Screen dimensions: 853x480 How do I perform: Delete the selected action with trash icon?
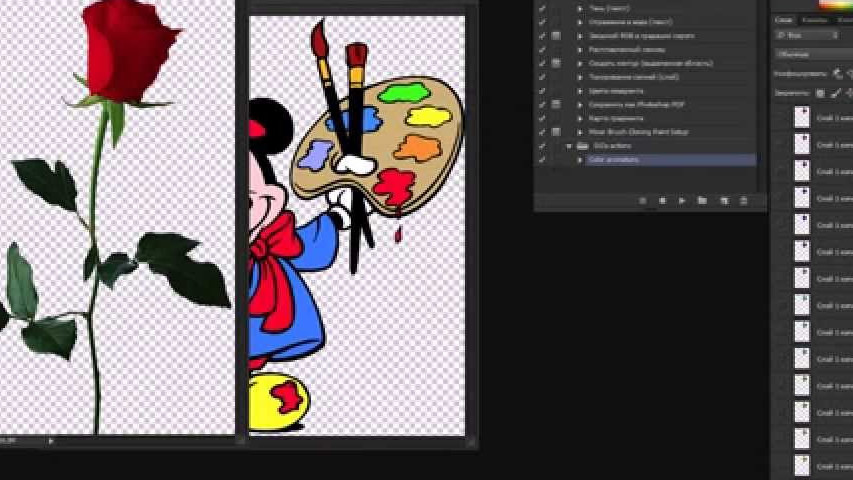[744, 201]
